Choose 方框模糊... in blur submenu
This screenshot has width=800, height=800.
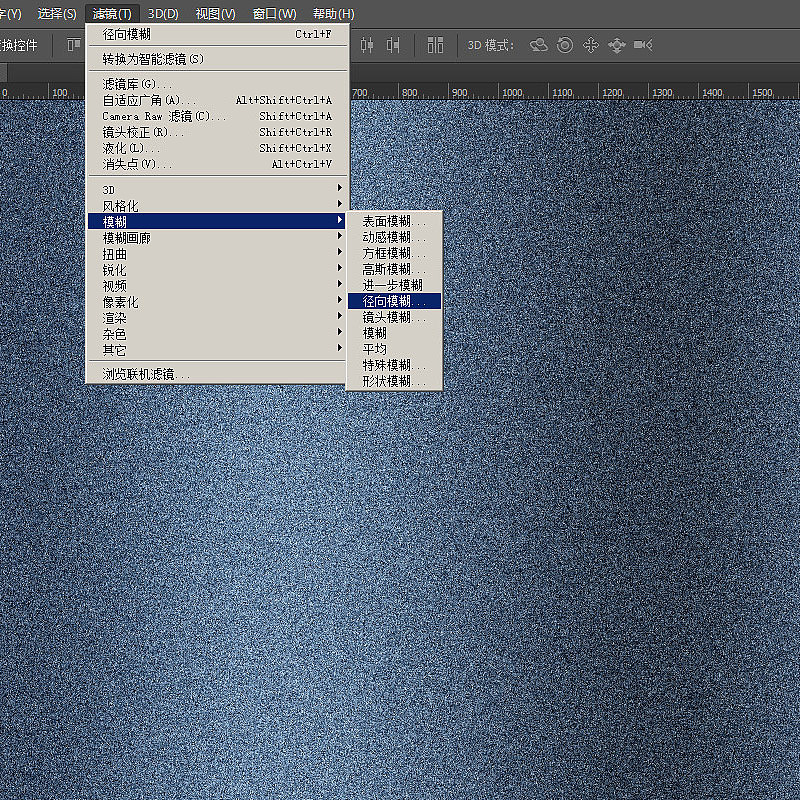pos(394,253)
